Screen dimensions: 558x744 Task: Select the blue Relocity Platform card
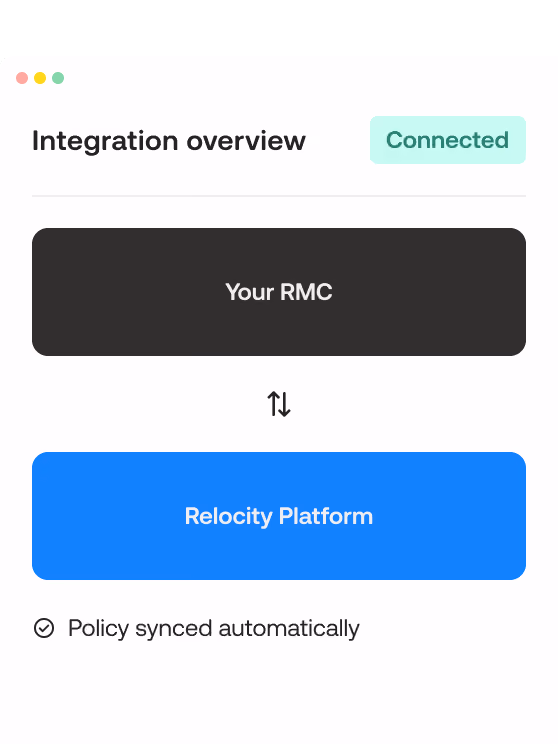click(279, 516)
